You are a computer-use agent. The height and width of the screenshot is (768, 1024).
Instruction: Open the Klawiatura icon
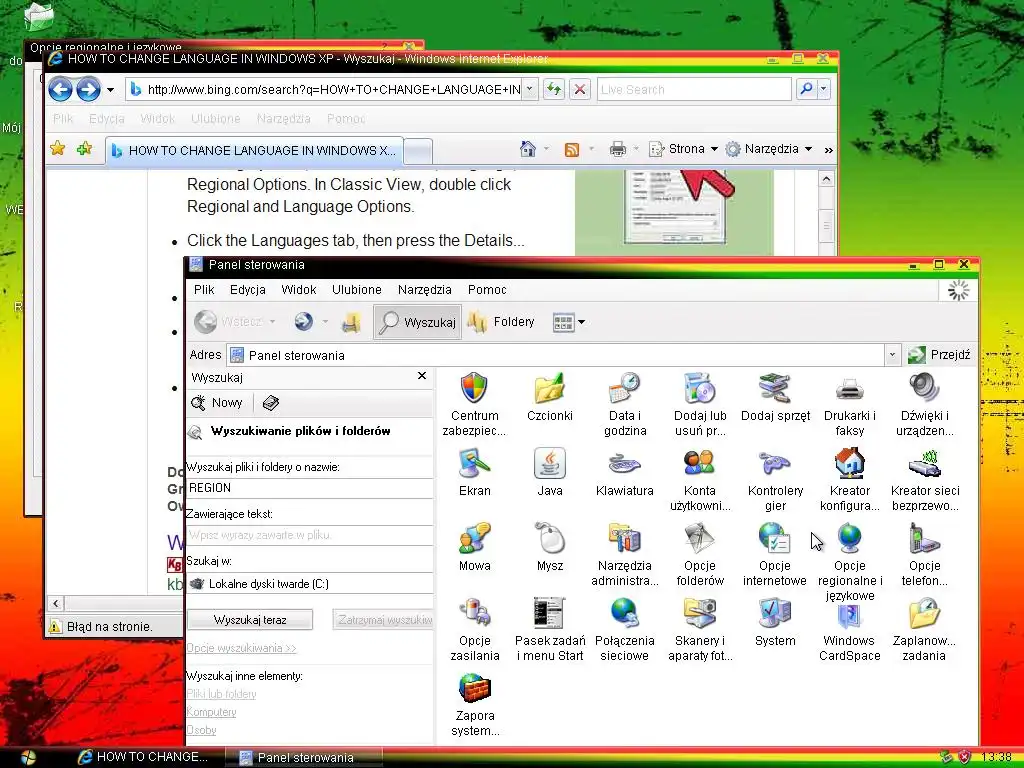point(624,472)
